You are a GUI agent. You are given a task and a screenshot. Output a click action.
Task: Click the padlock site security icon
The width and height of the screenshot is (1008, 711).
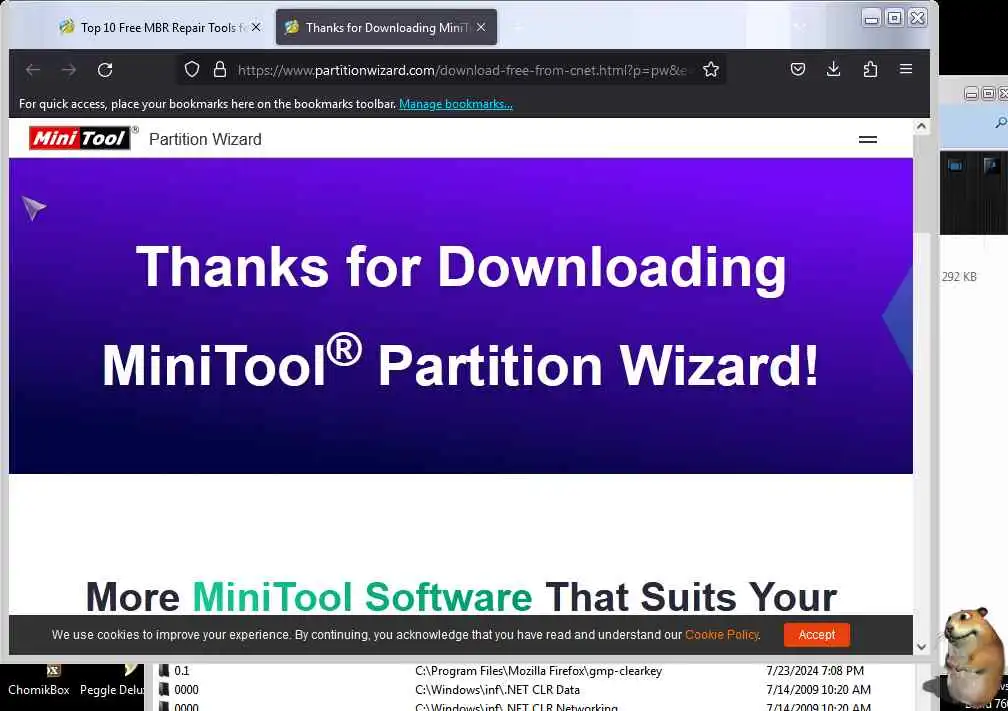[220, 69]
